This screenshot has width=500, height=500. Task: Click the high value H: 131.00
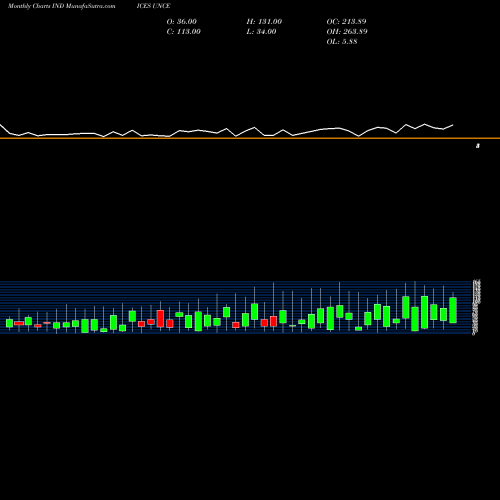coord(264,22)
